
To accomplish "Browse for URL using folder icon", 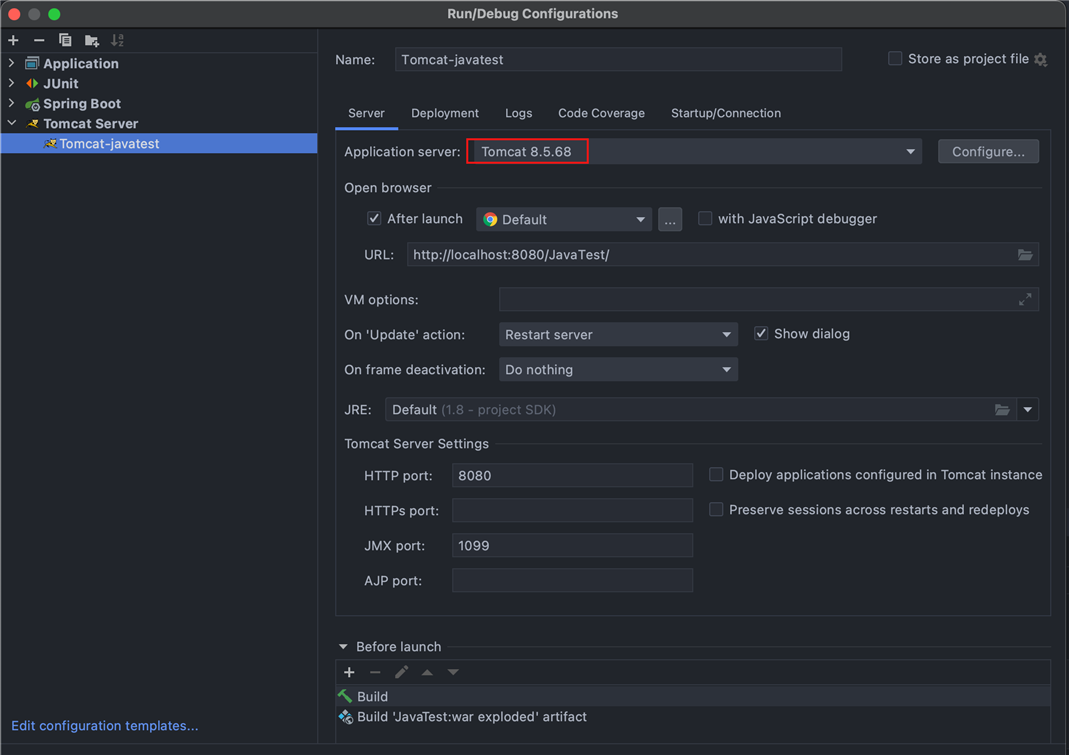I will pos(1025,254).
